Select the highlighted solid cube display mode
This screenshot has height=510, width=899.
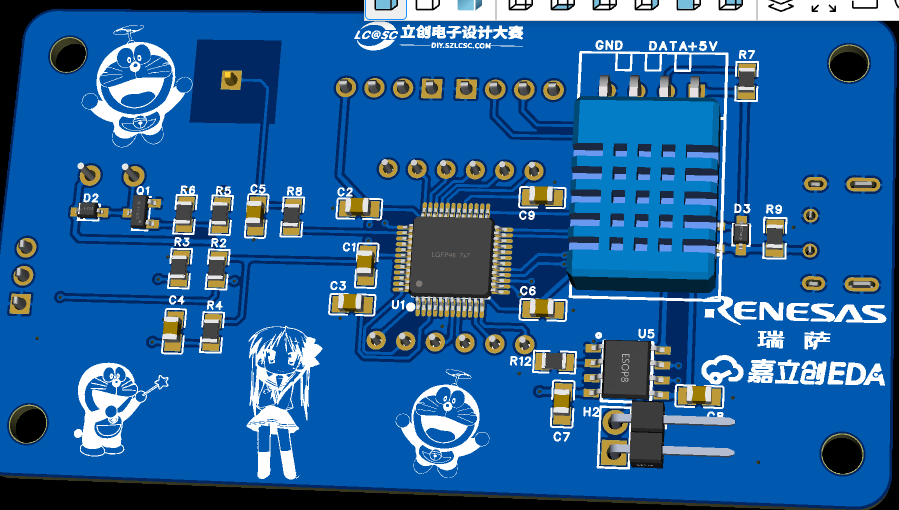point(385,7)
